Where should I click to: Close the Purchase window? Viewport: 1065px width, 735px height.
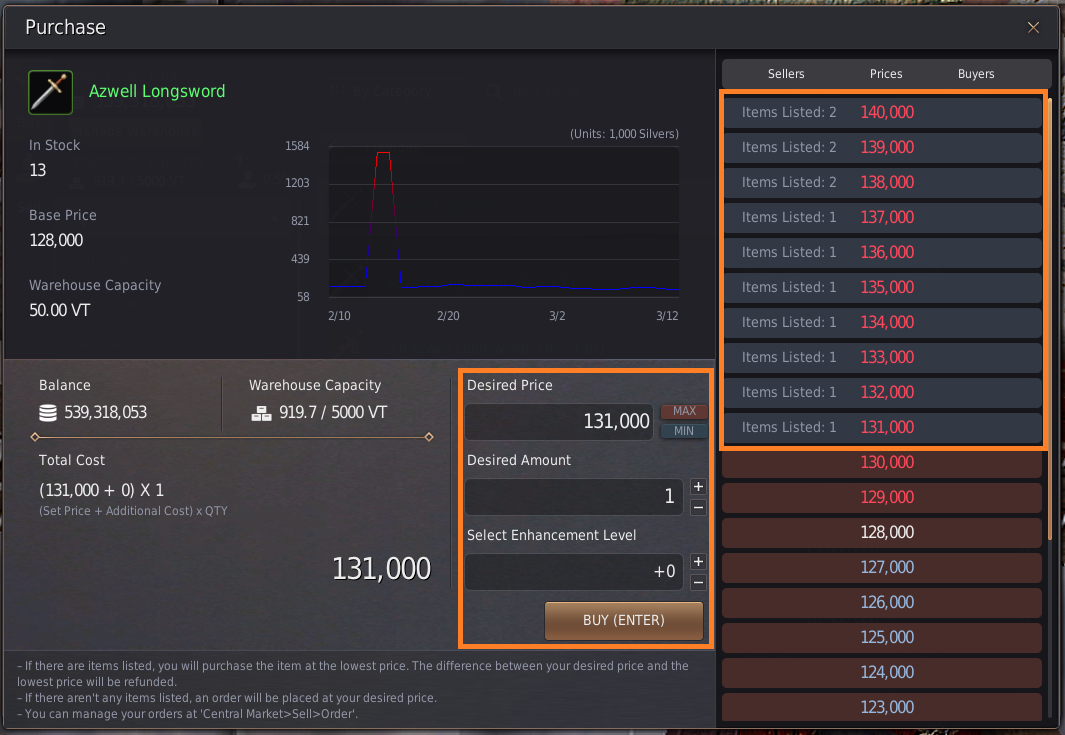pos(1033,27)
